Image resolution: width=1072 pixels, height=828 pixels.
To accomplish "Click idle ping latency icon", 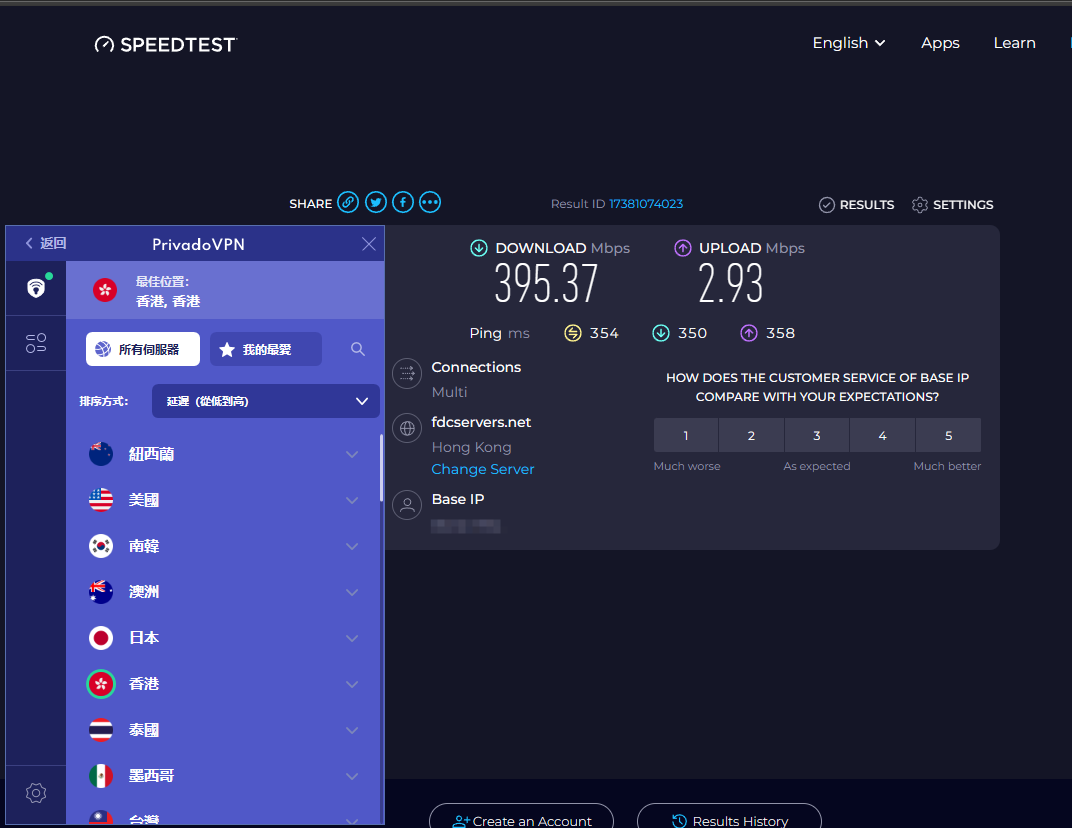I will 573,333.
